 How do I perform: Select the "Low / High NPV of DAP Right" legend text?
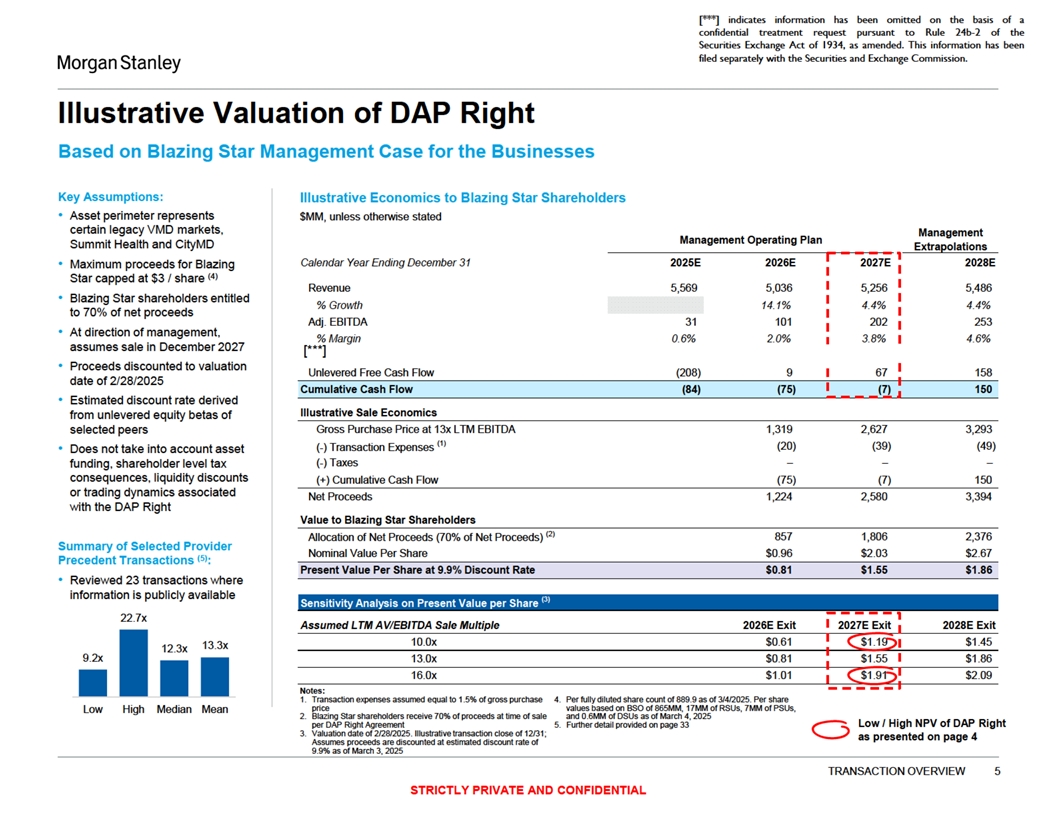[931, 730]
